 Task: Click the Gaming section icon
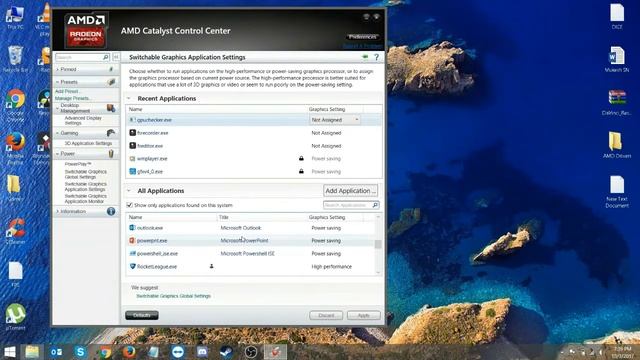[x=111, y=133]
